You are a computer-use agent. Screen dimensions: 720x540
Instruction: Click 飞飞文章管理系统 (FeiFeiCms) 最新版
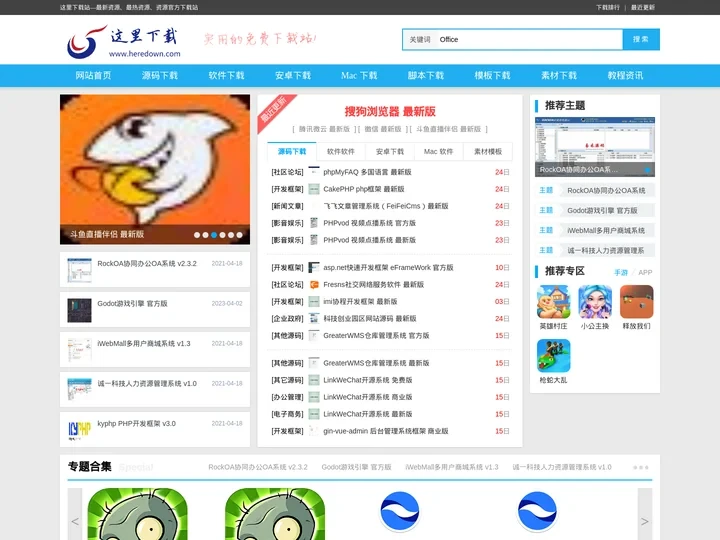[x=386, y=206]
